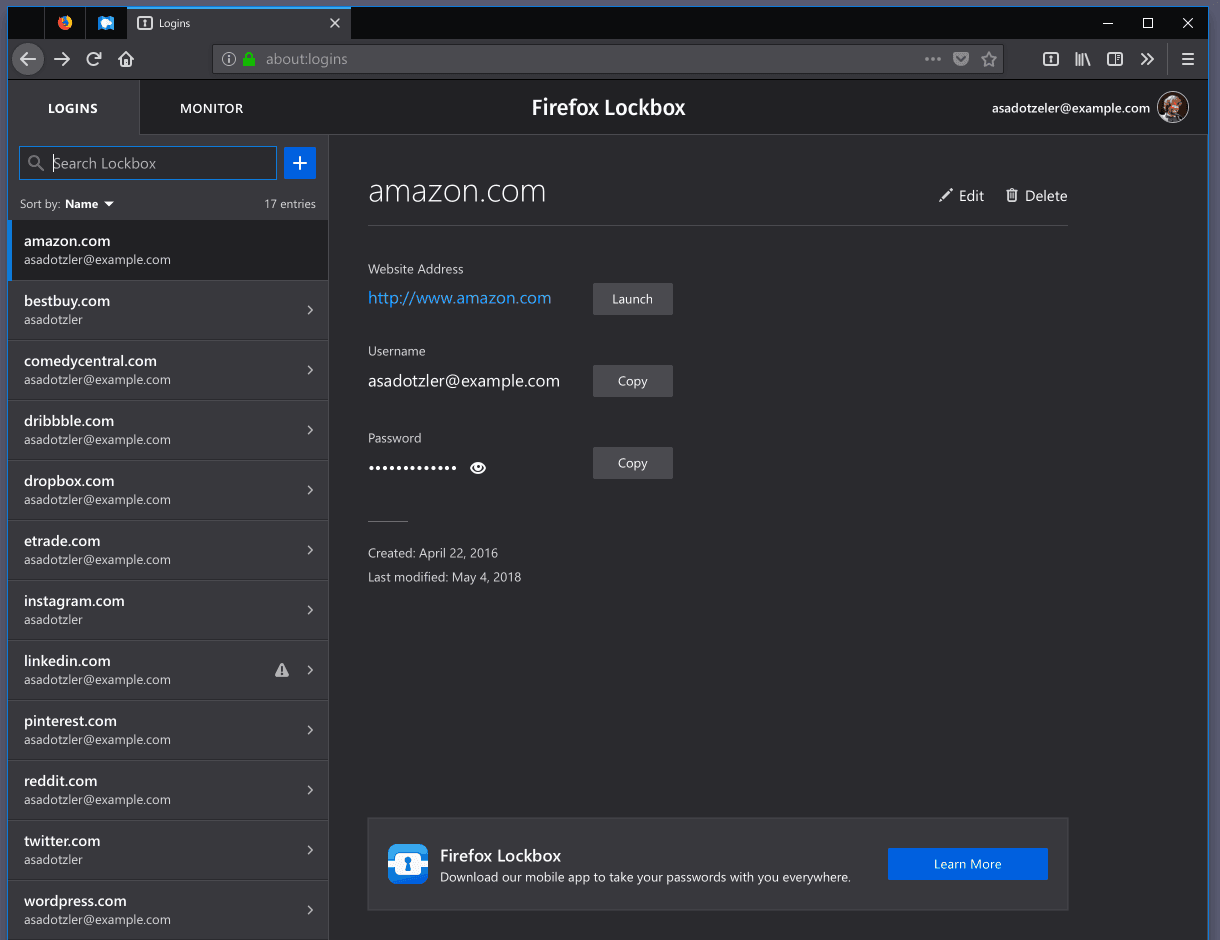This screenshot has width=1220, height=940.
Task: Select the LOGINS tab
Action: tap(72, 108)
